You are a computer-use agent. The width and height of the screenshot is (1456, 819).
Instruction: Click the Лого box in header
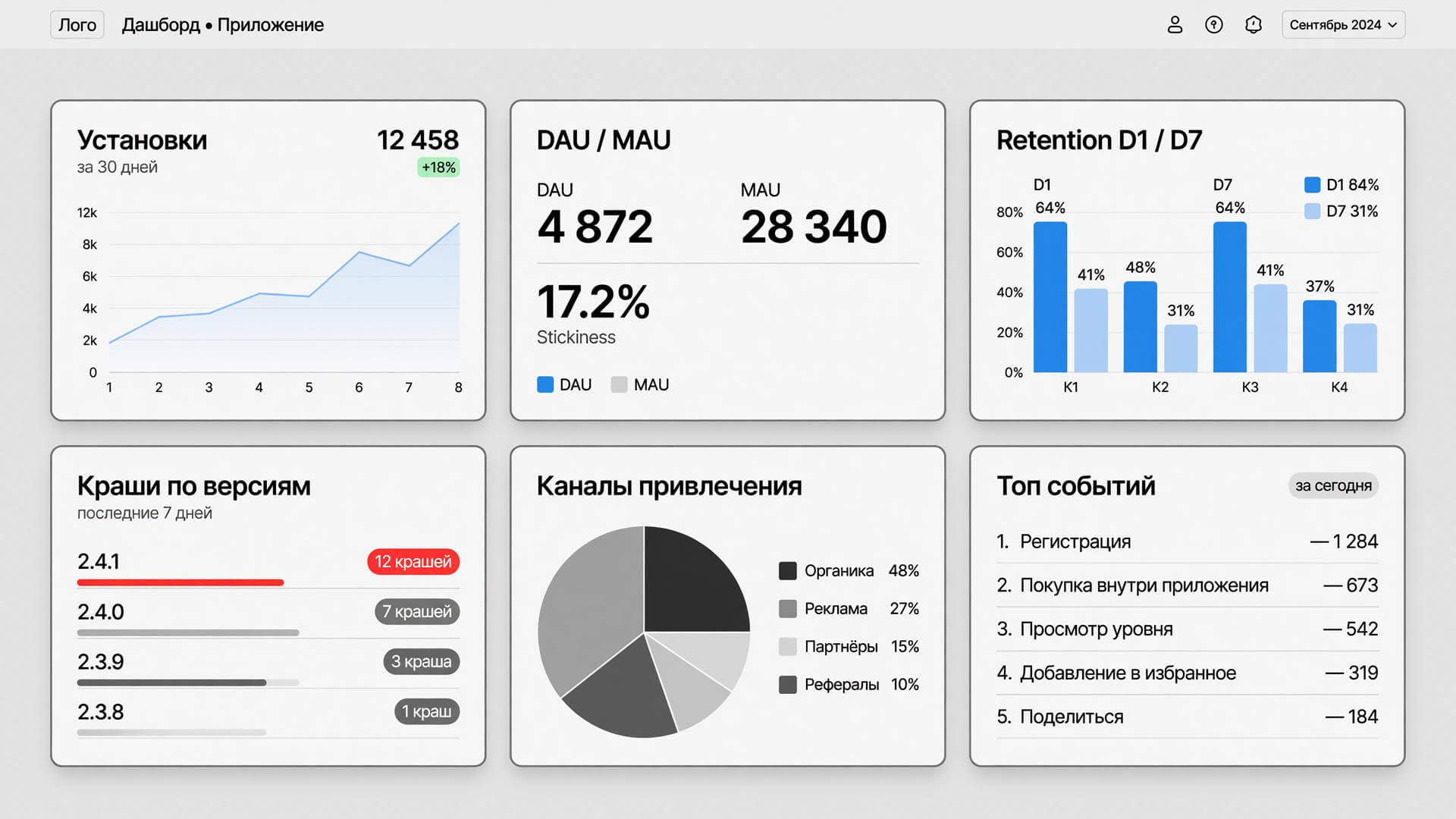(x=77, y=25)
